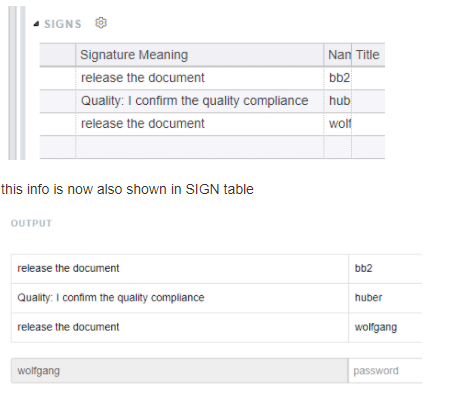Click wolfgang cell in OUTPUT table
The height and width of the screenshot is (395, 454).
(385, 327)
